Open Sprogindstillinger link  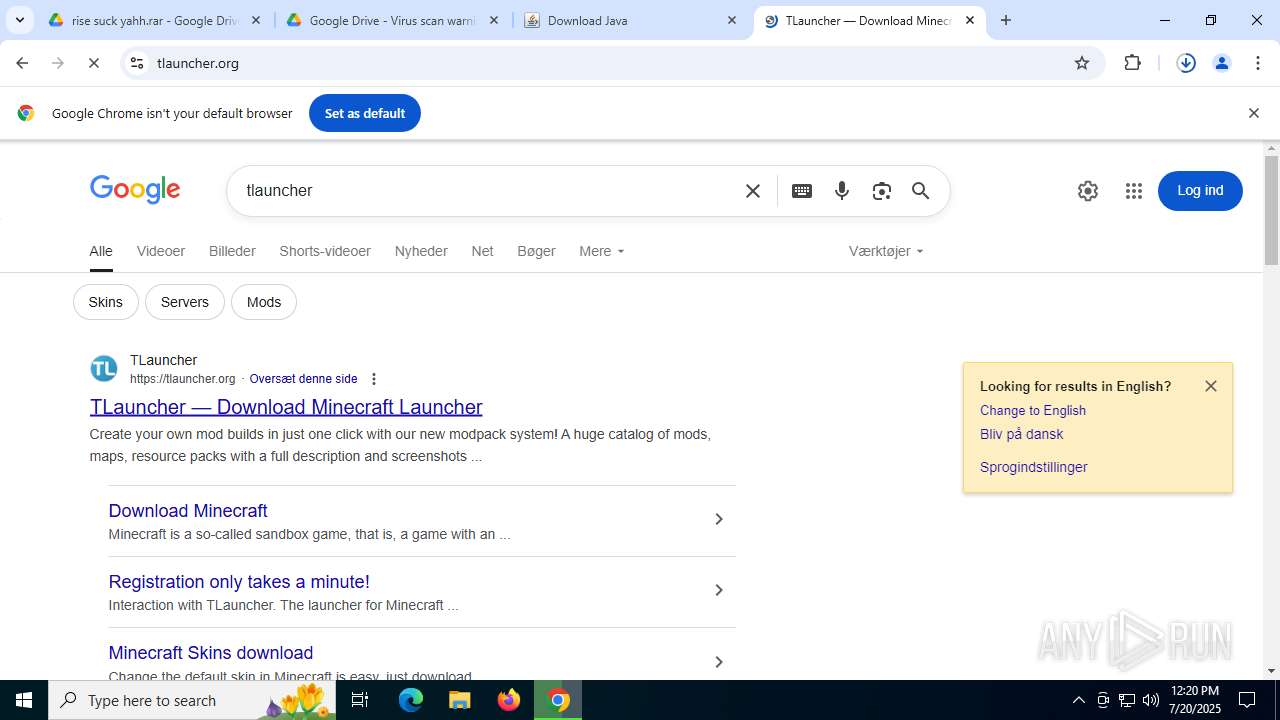(x=1033, y=467)
